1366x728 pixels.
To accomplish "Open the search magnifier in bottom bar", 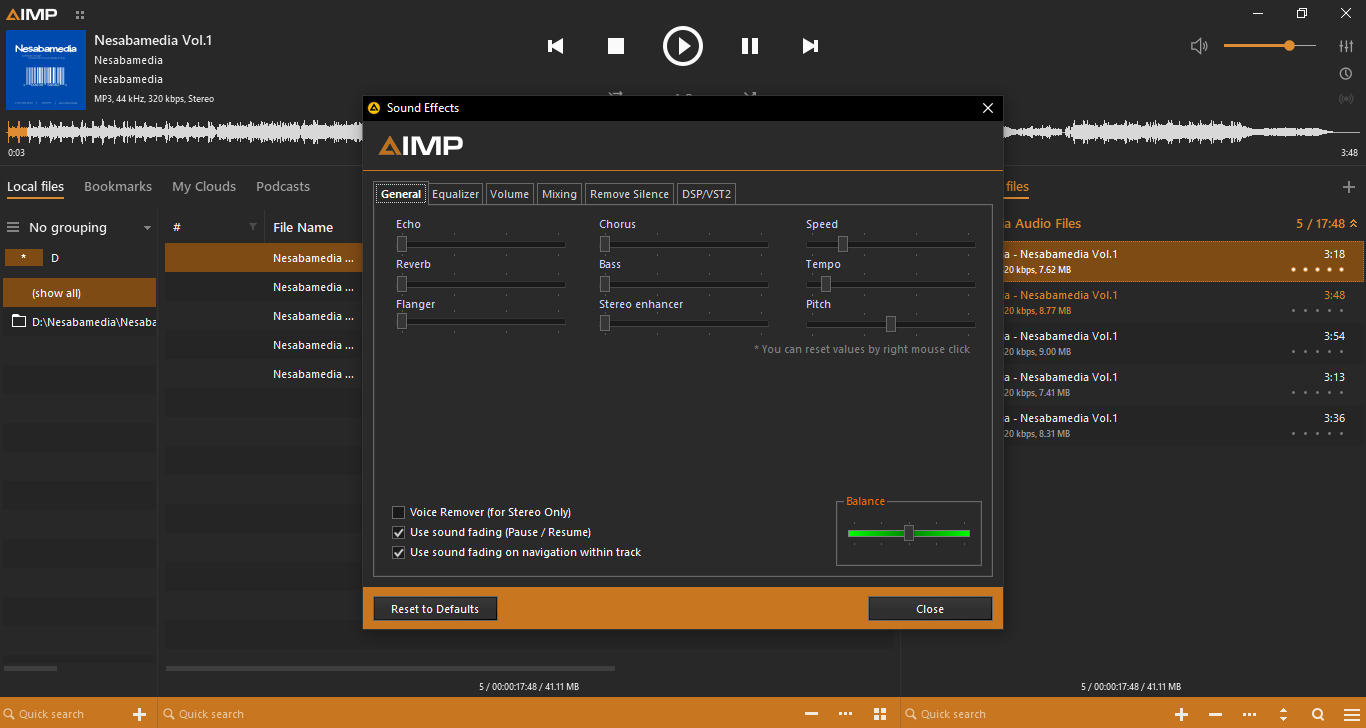I will 1318,714.
